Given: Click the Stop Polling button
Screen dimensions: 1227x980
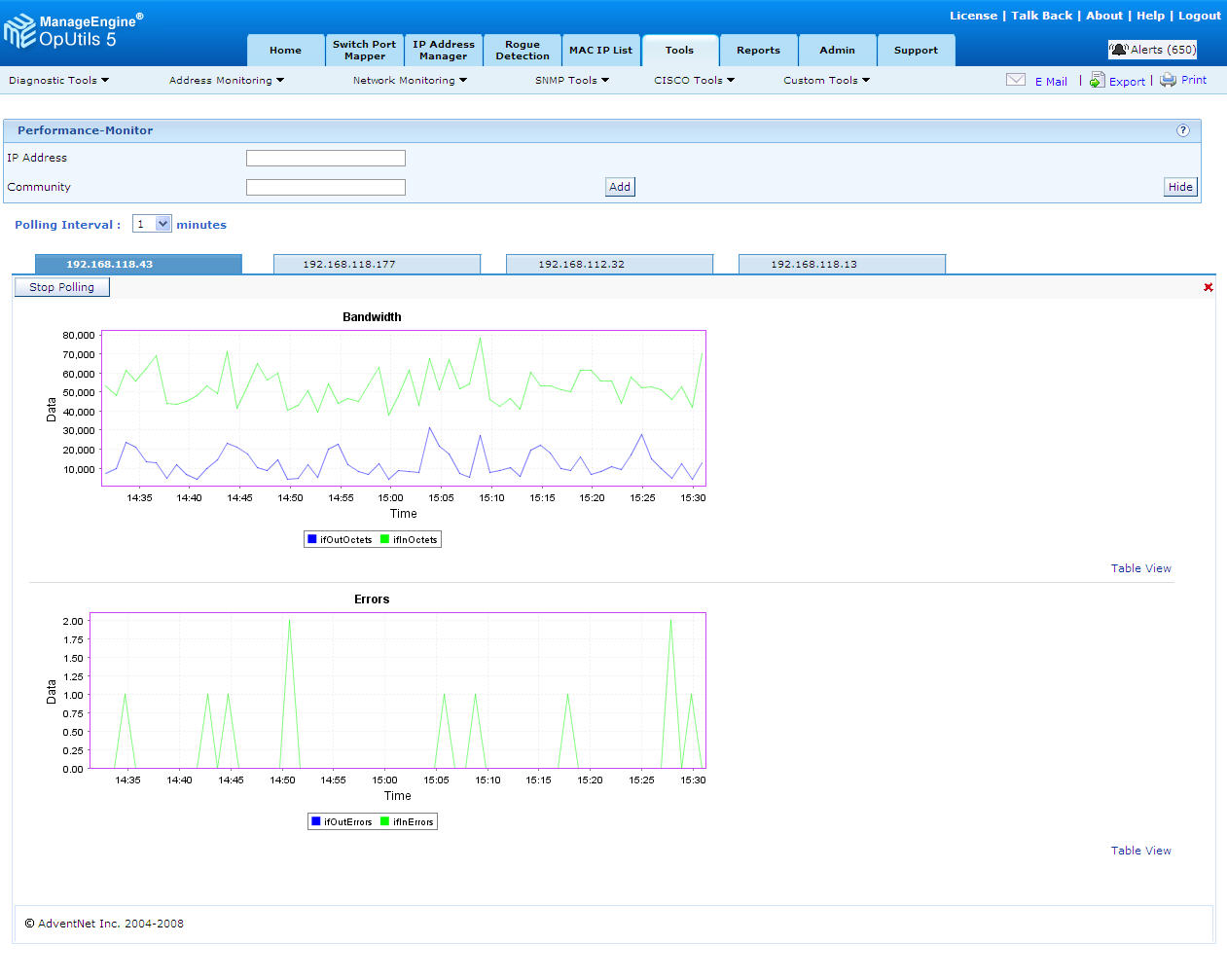Looking at the screenshot, I should point(61,286).
